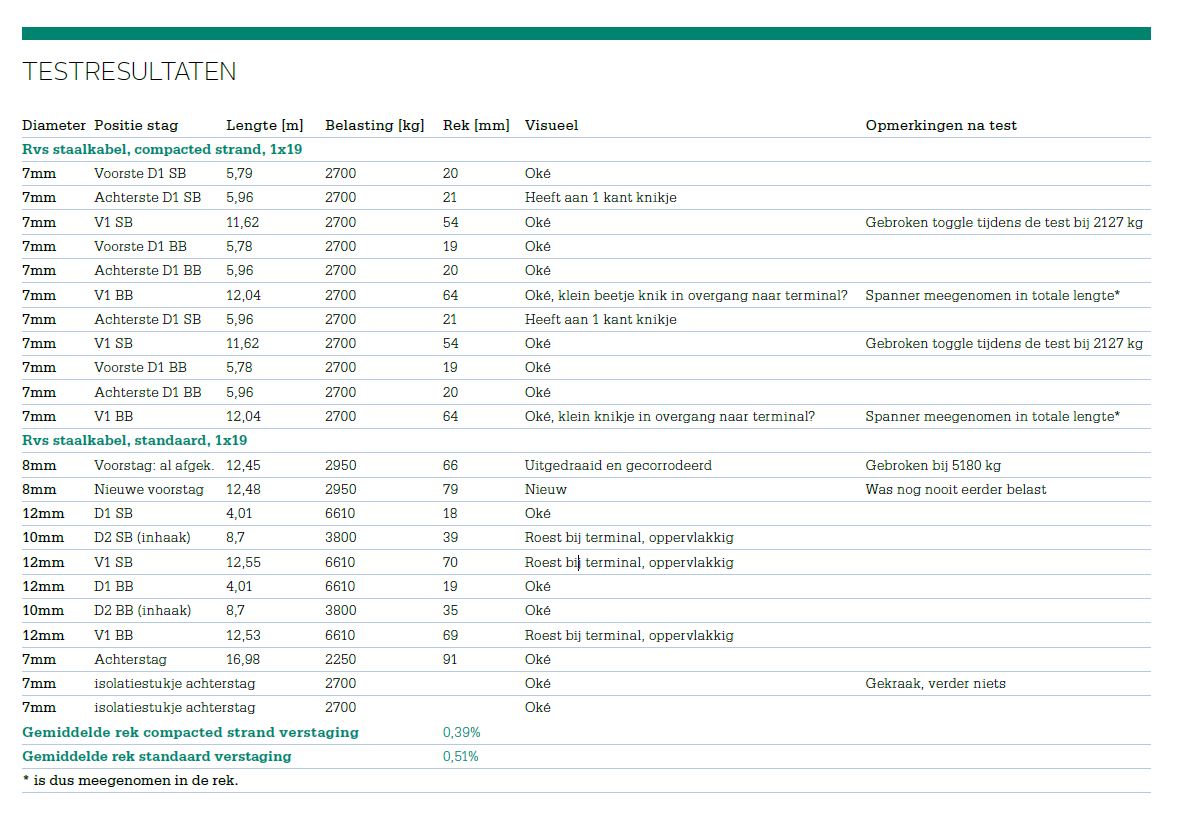Image resolution: width=1182 pixels, height=823 pixels.
Task: Click the 'Uitgedraaid en gecorrodeerd' cell
Action: coord(618,466)
